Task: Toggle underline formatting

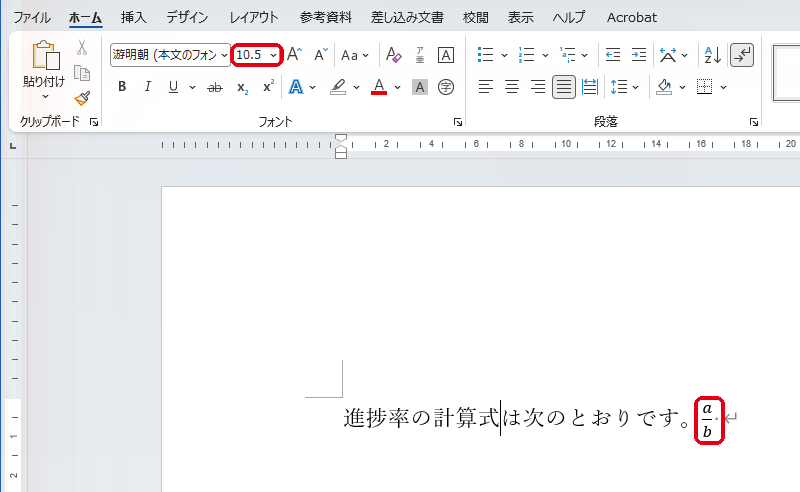Action: 173,87
